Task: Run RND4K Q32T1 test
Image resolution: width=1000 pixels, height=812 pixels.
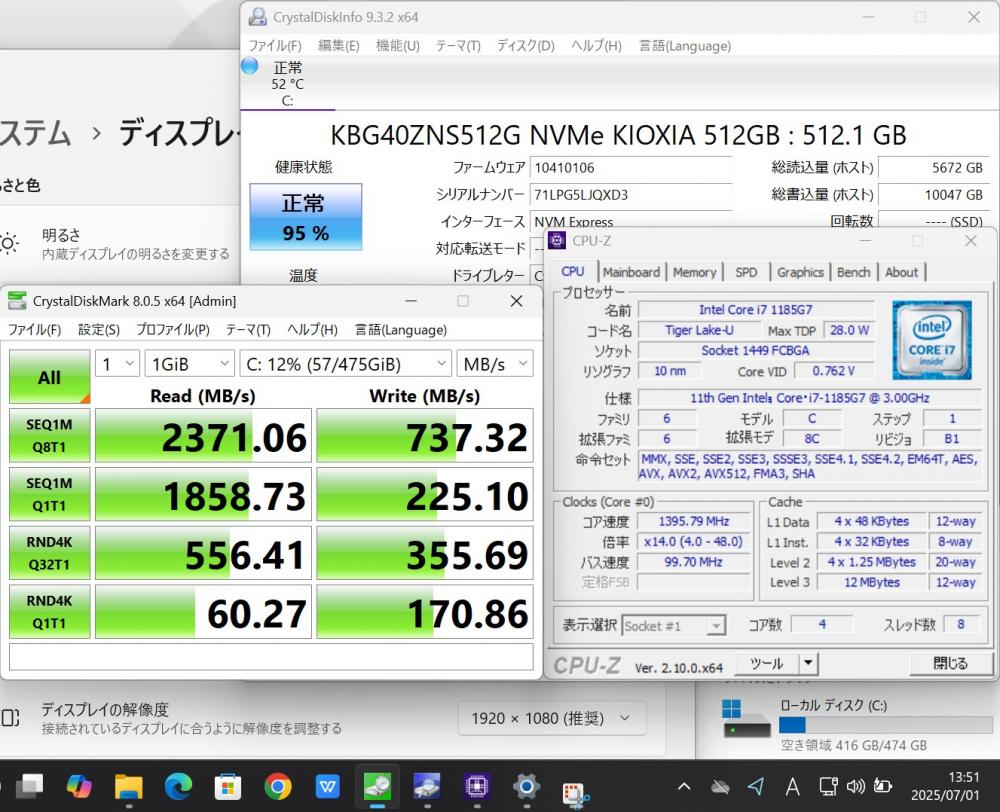Action: (50, 553)
